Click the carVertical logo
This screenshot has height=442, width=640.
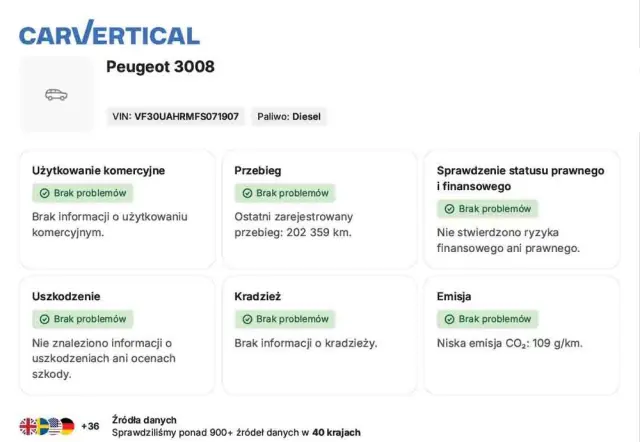coord(110,33)
